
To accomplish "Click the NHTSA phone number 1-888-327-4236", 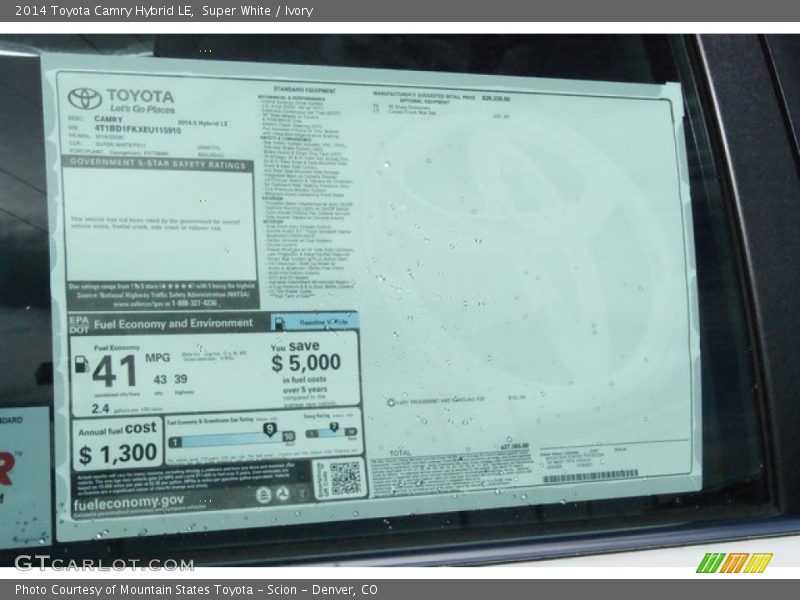I will tap(195, 302).
